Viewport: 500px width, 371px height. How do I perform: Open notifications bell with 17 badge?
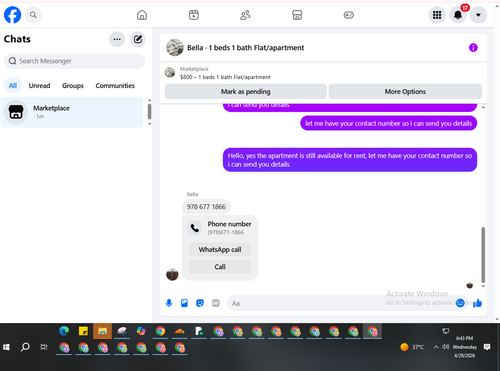[x=458, y=15]
